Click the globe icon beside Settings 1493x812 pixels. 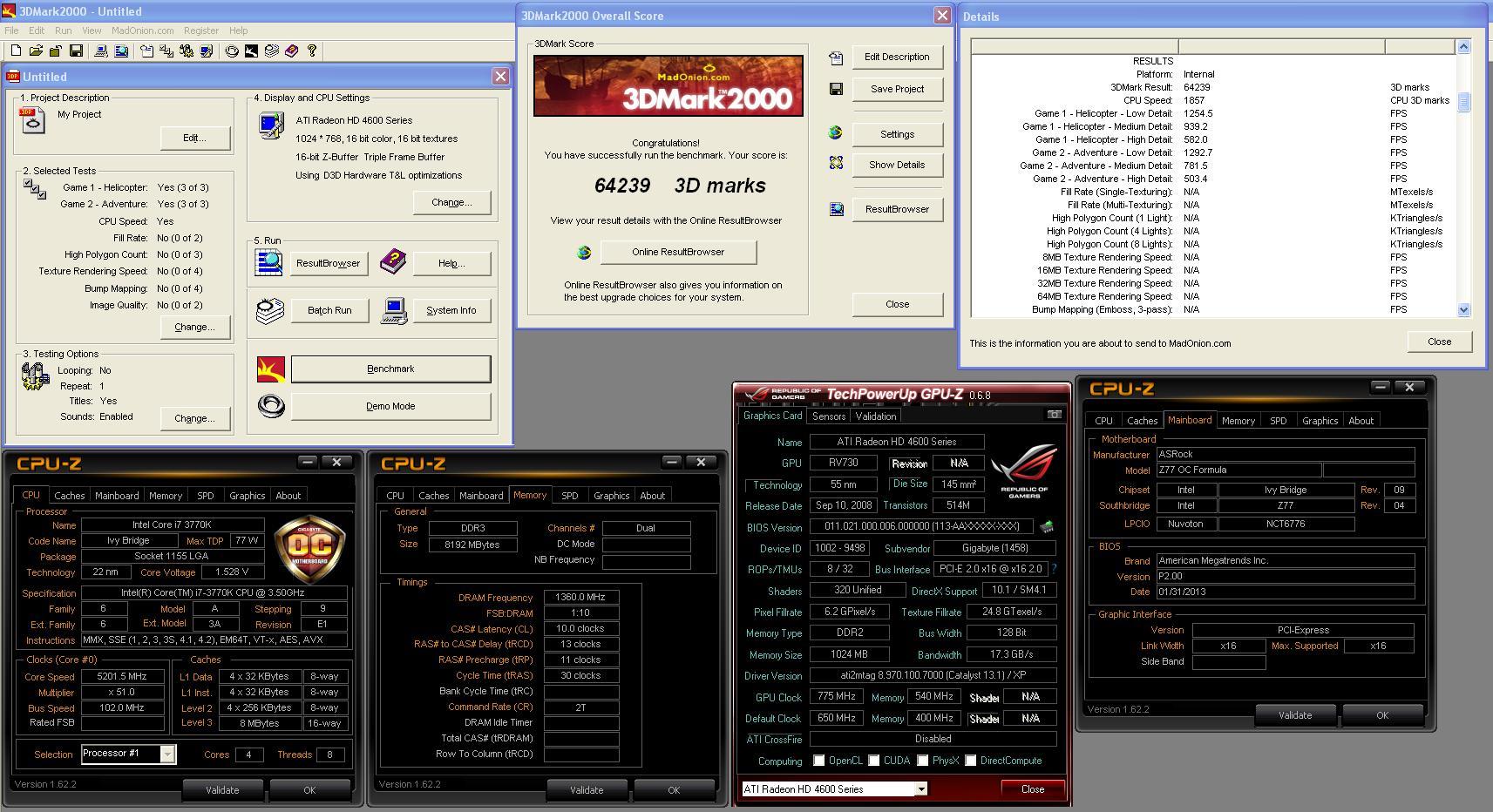pos(835,133)
